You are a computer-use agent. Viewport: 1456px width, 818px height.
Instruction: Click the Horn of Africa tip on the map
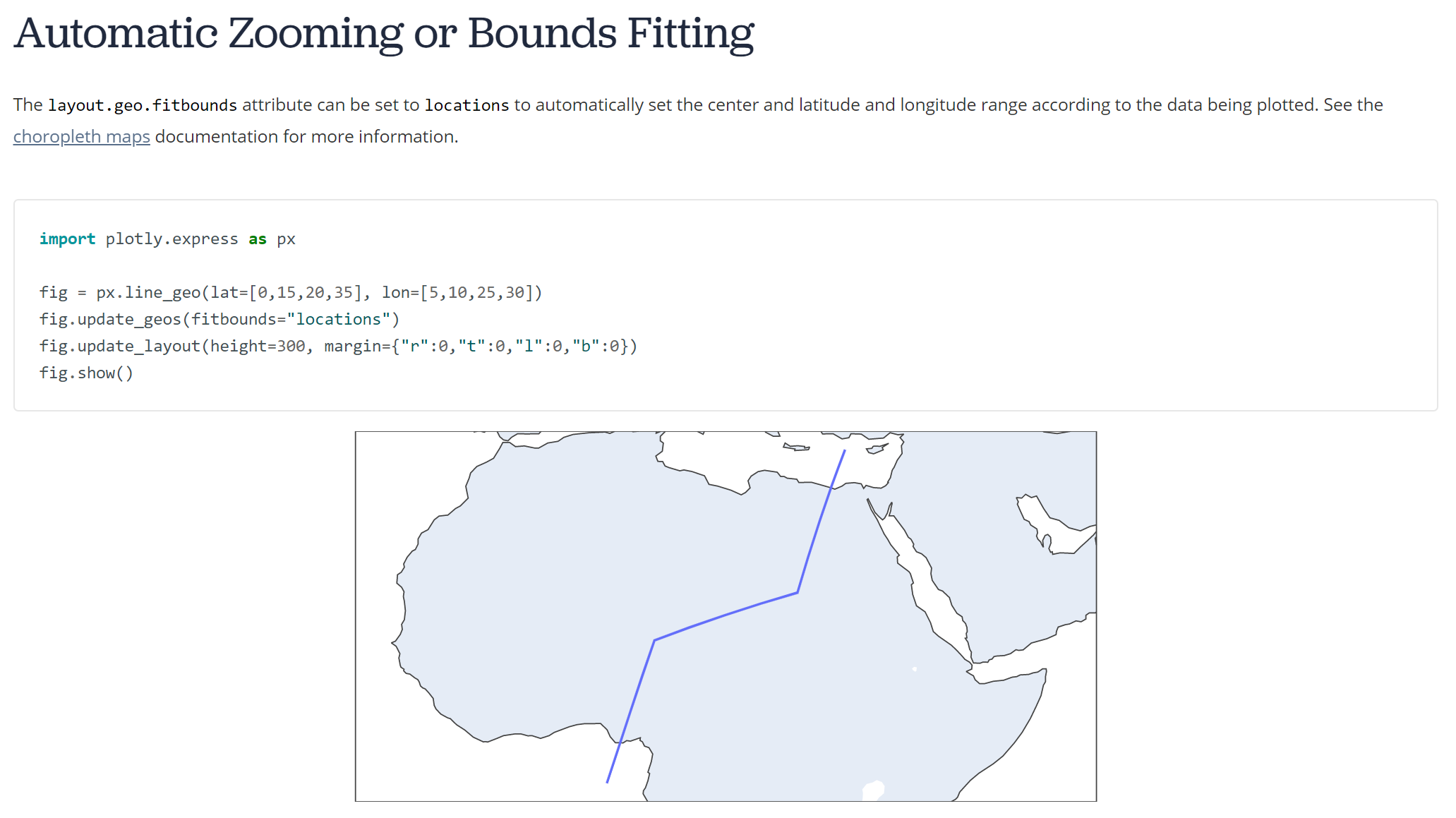(x=1043, y=674)
